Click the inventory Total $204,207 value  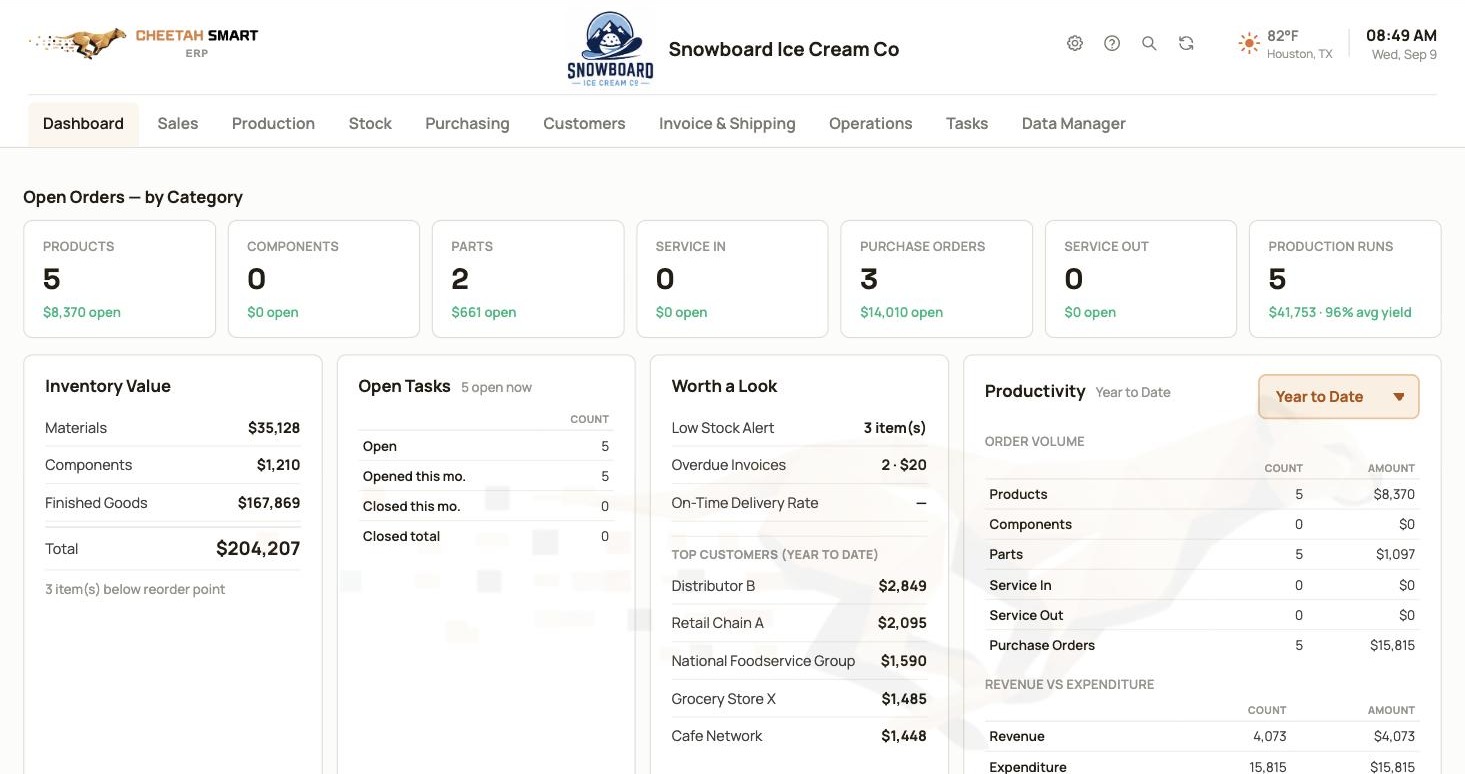click(x=258, y=549)
